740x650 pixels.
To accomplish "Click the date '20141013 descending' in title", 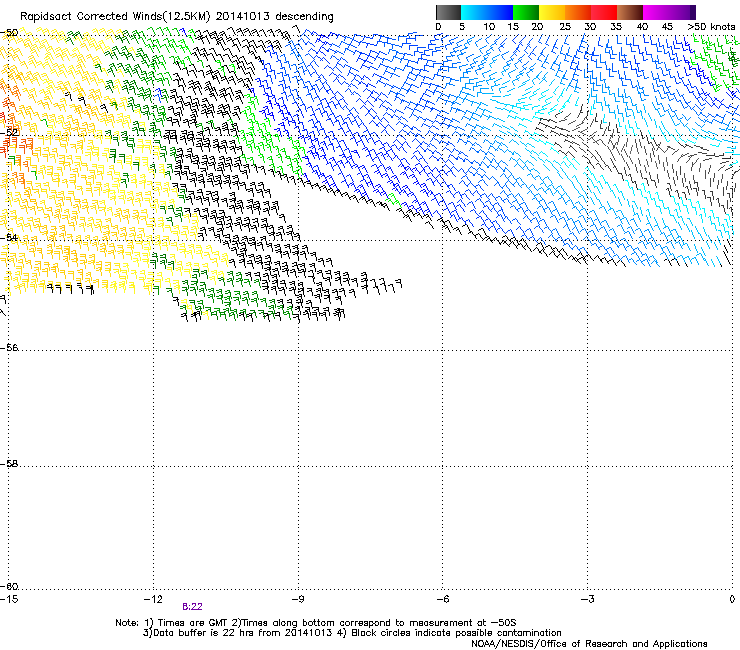I will tap(274, 17).
